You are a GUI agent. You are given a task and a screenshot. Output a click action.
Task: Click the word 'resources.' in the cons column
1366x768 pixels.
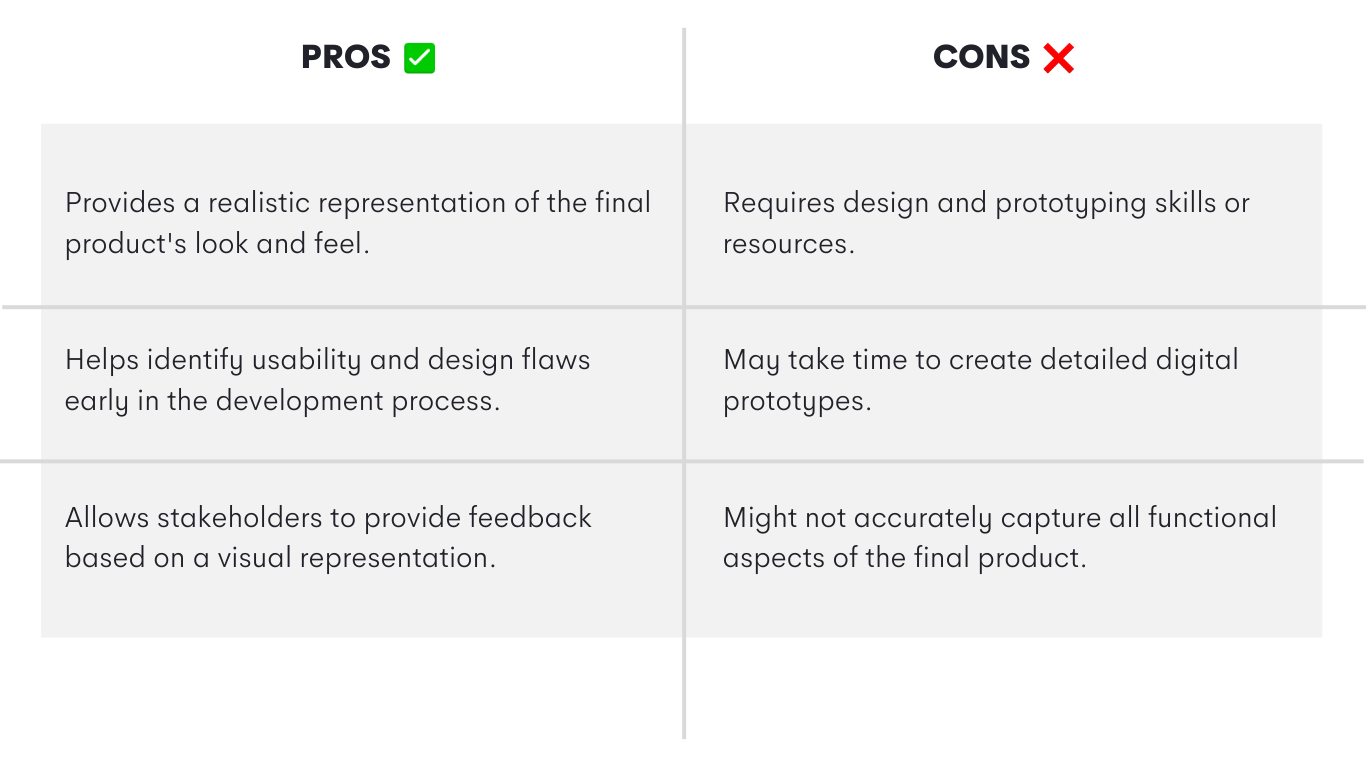click(789, 244)
